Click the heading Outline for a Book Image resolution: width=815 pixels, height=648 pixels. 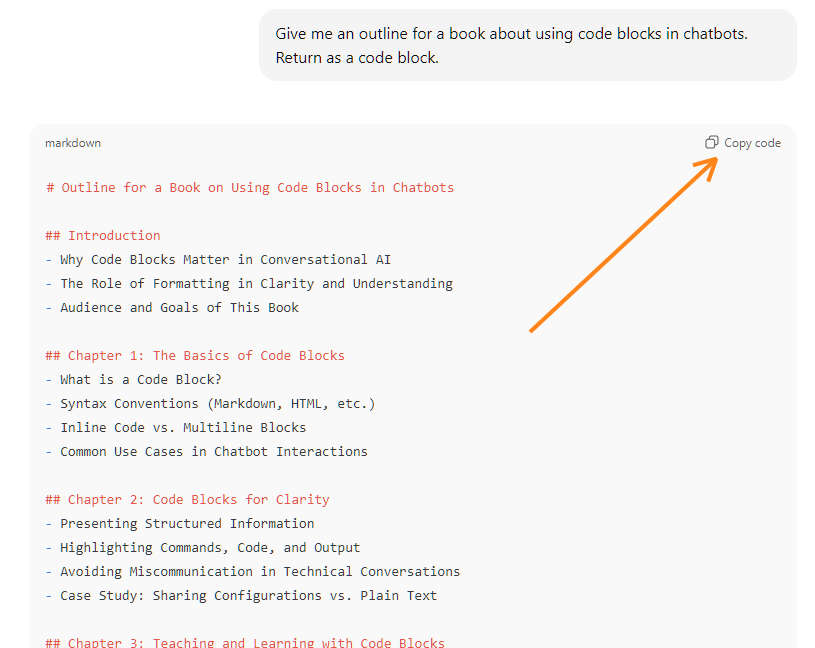point(249,187)
